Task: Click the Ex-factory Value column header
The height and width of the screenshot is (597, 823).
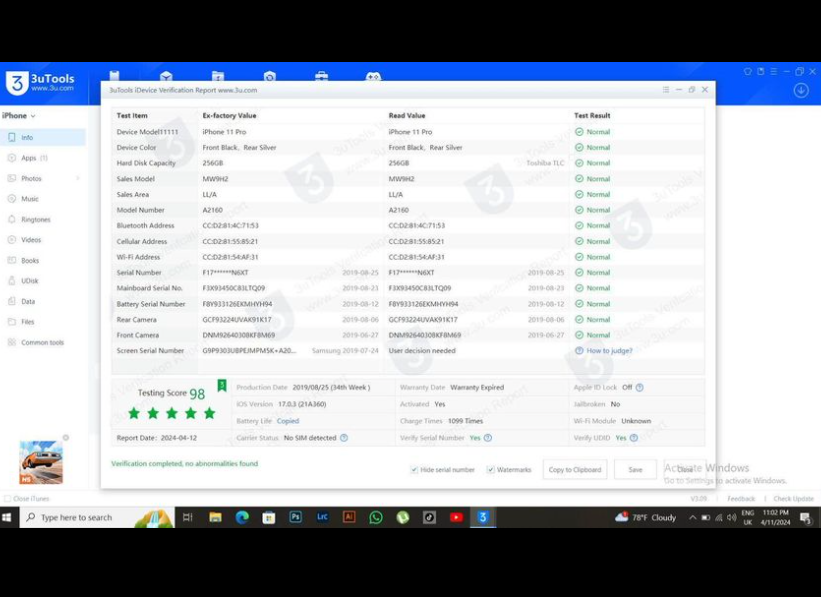Action: pyautogui.click(x=229, y=116)
